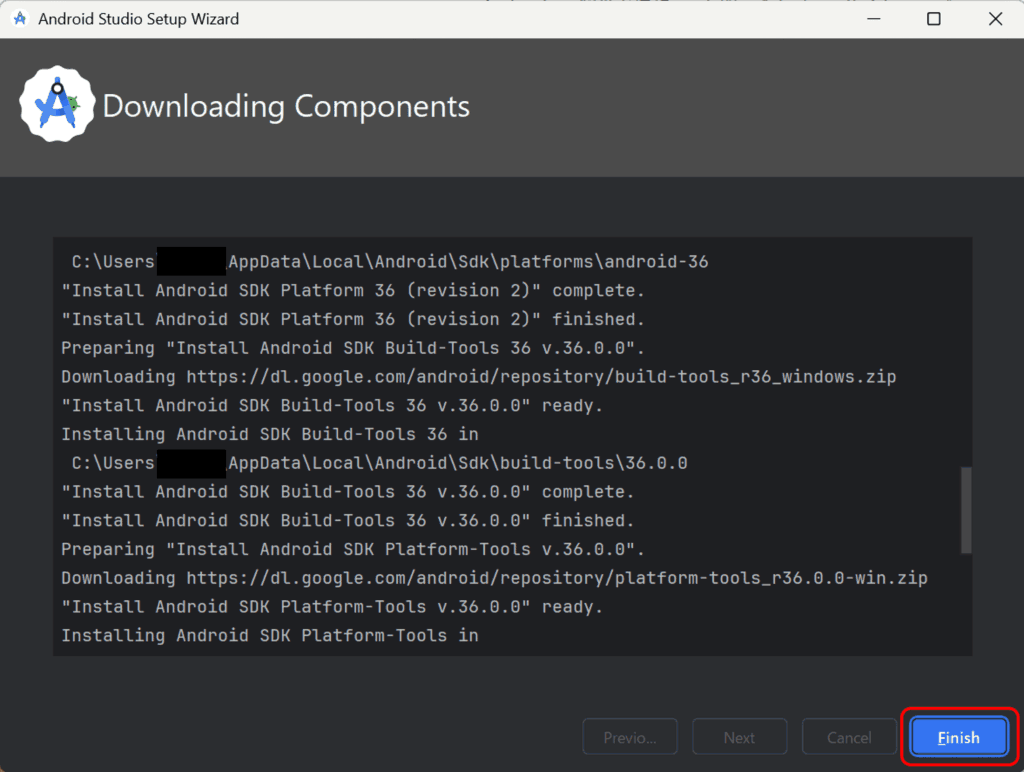Click the Android Studio logo in header

point(57,104)
